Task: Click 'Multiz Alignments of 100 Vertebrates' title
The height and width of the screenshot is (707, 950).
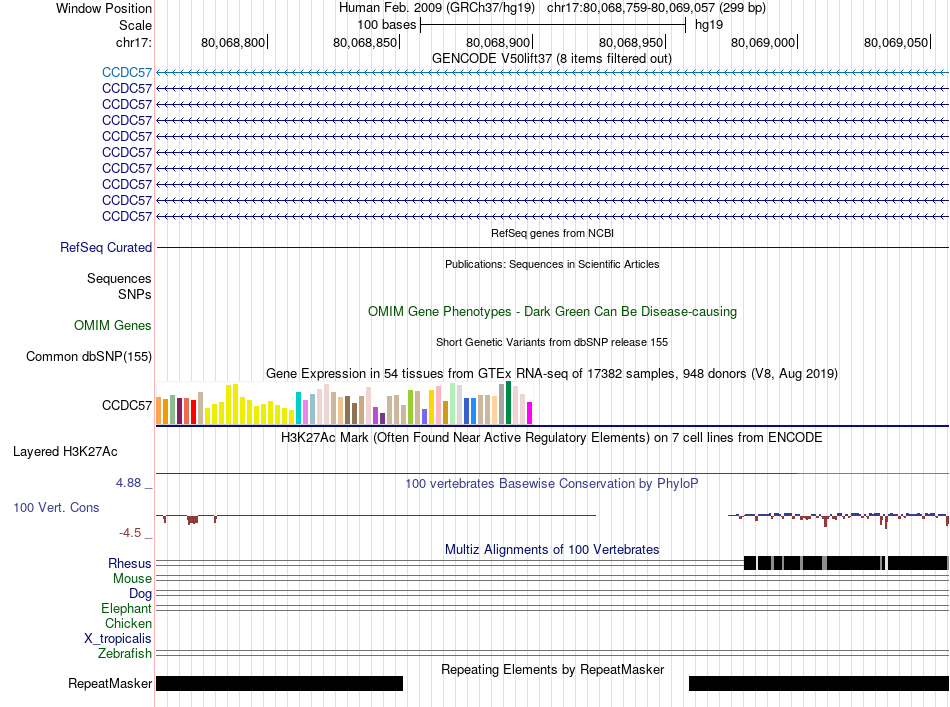Action: click(552, 549)
